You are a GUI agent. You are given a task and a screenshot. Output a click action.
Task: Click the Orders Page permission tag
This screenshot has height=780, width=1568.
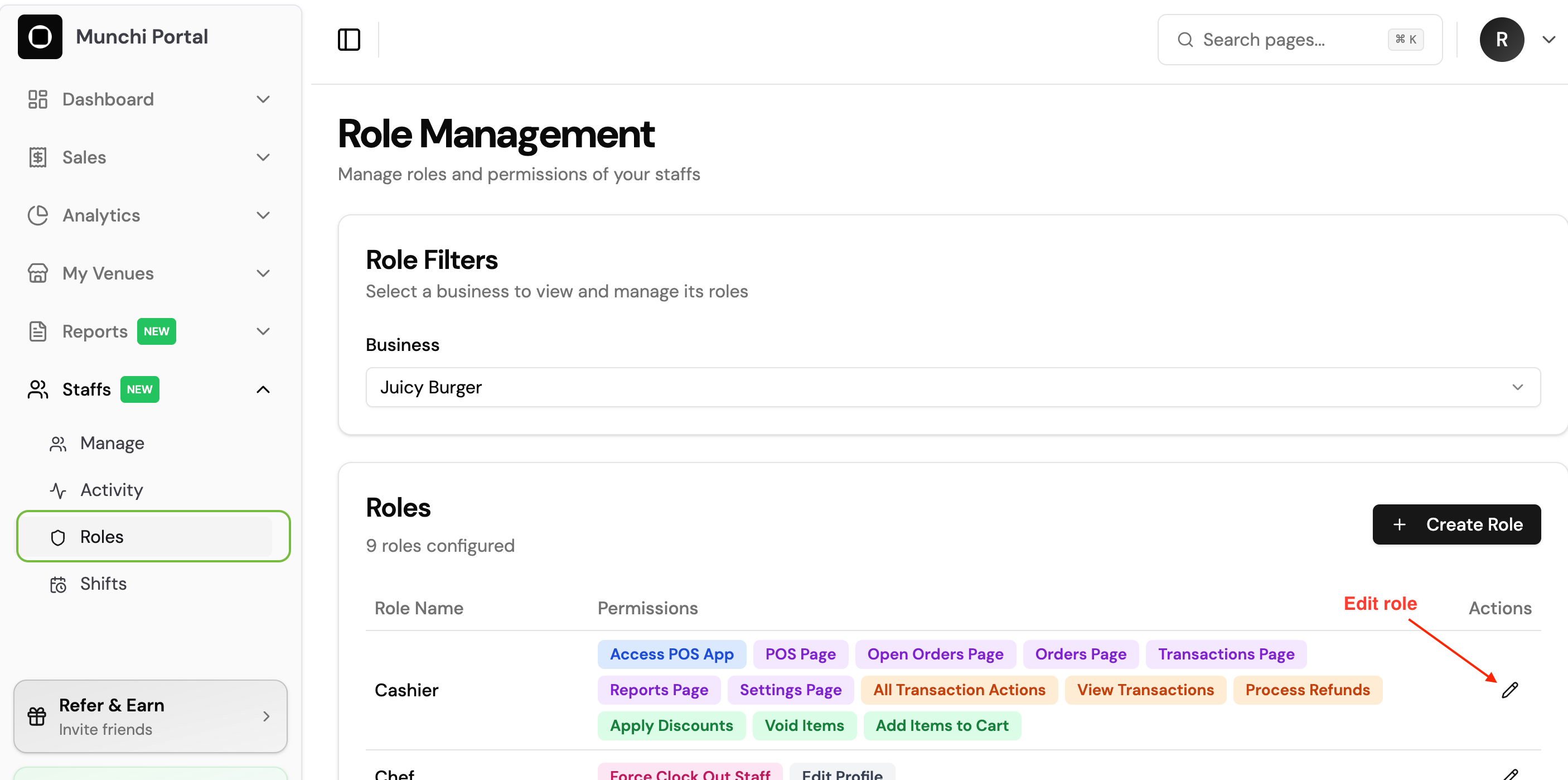[x=1081, y=654]
